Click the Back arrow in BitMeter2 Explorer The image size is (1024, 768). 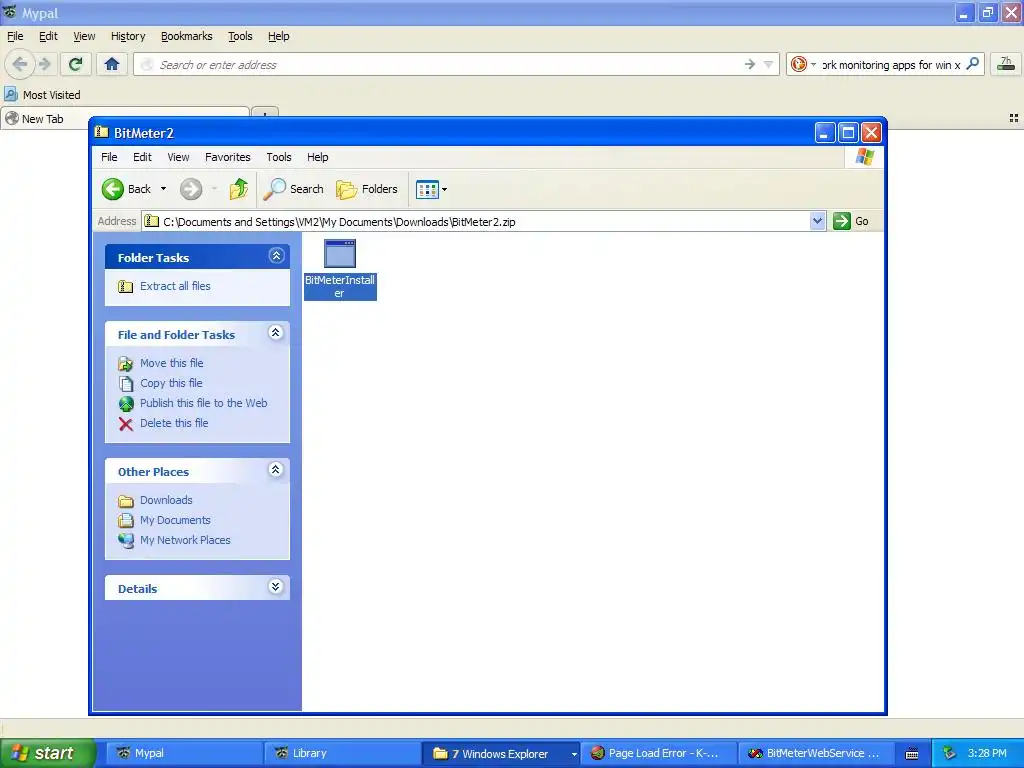coord(112,189)
